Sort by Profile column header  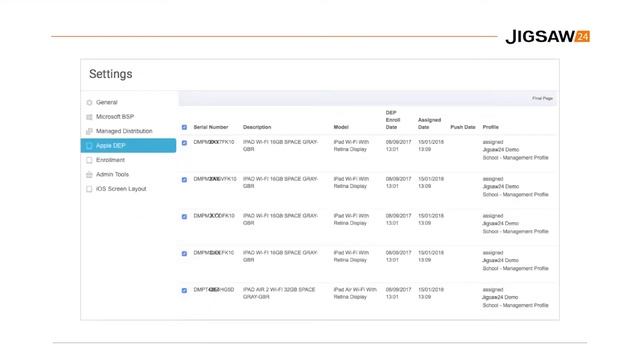491,127
